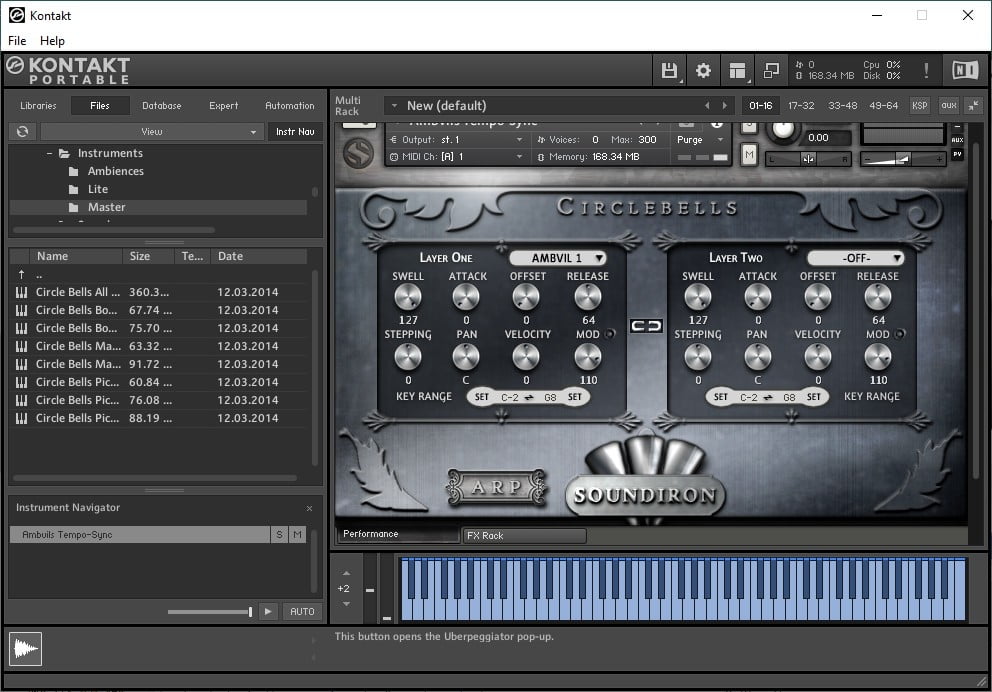Click the save (floppy disk) icon

tap(669, 70)
